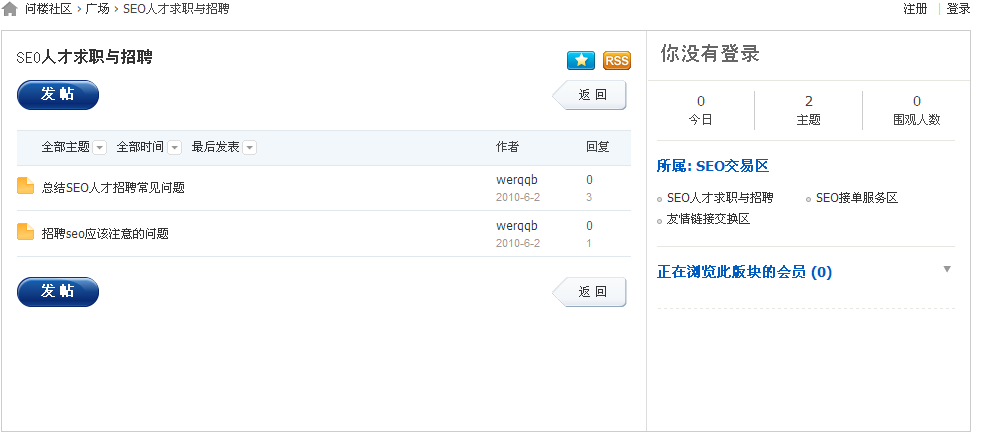Screen dimensions: 987x440
Task: Open sidebar SEO人才求职与招聘 board link
Action: [x=720, y=198]
